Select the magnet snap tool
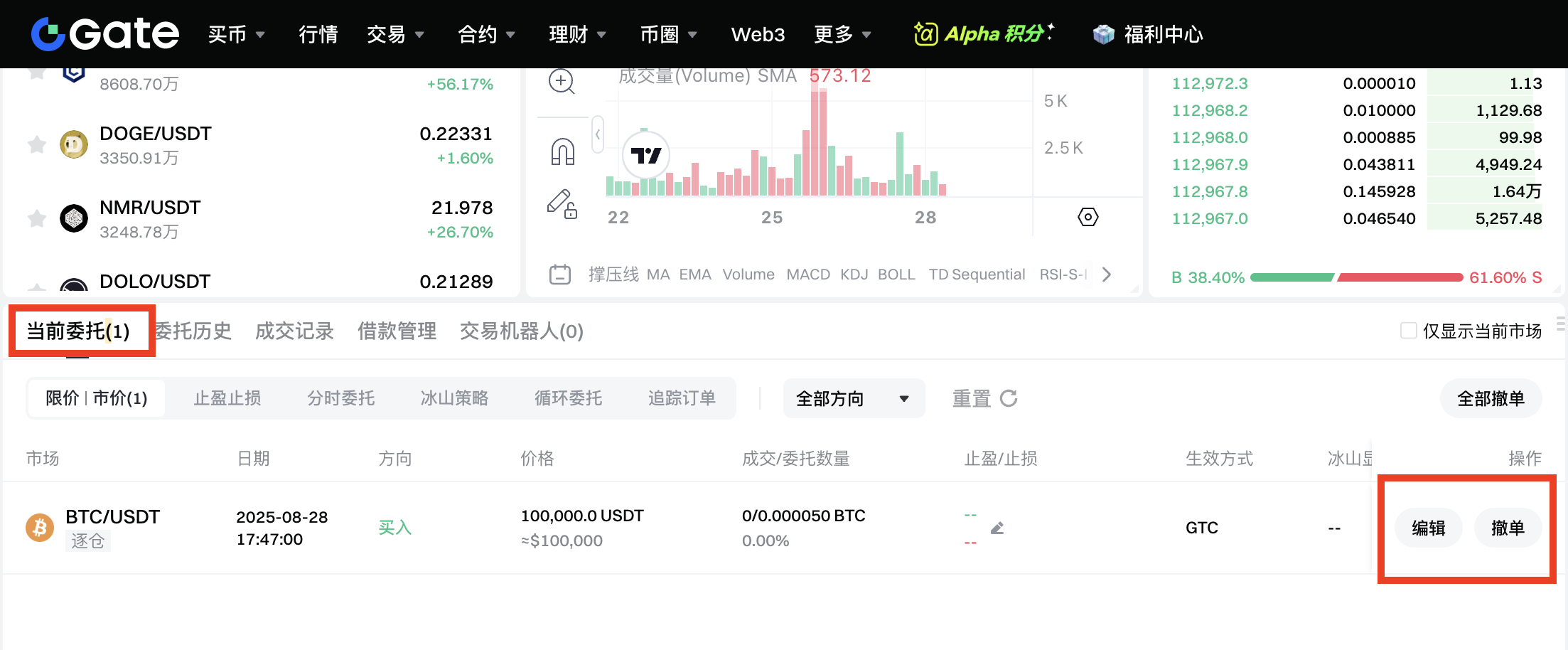 point(562,151)
